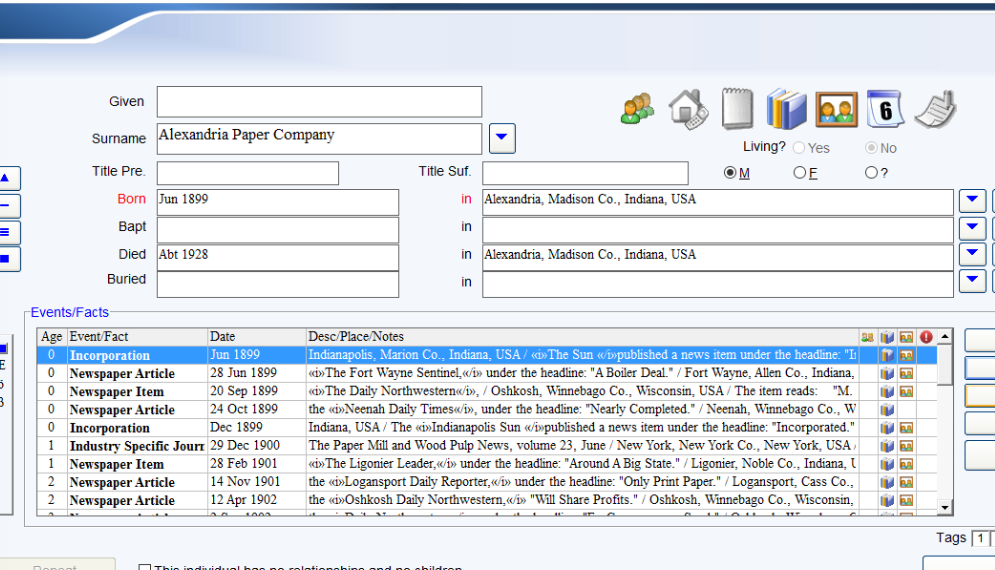The width and height of the screenshot is (995, 570).
Task: Open the Bapt place dropdown arrow
Action: pyautogui.click(x=972, y=227)
